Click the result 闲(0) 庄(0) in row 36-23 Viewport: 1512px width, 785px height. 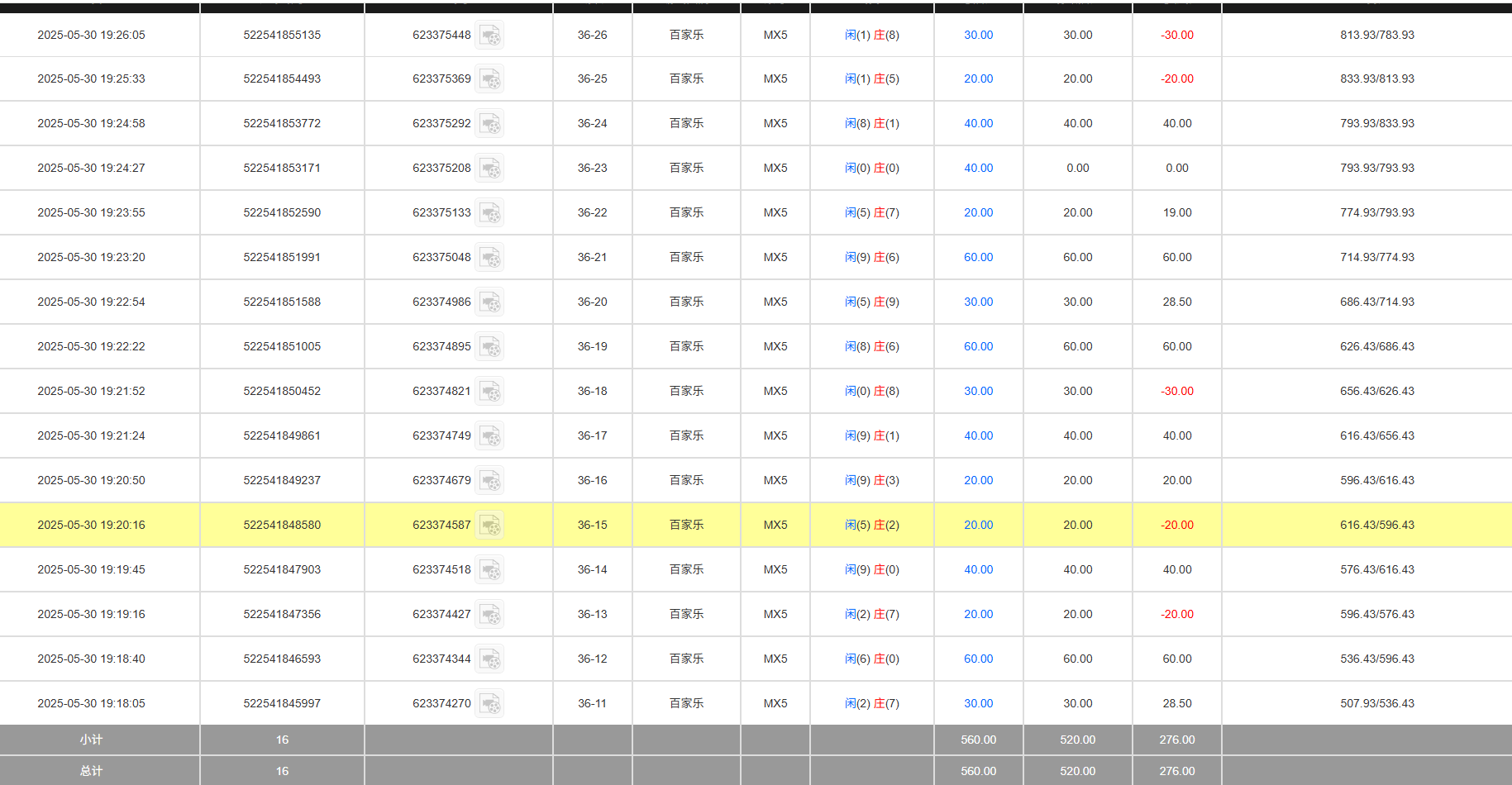871,169
